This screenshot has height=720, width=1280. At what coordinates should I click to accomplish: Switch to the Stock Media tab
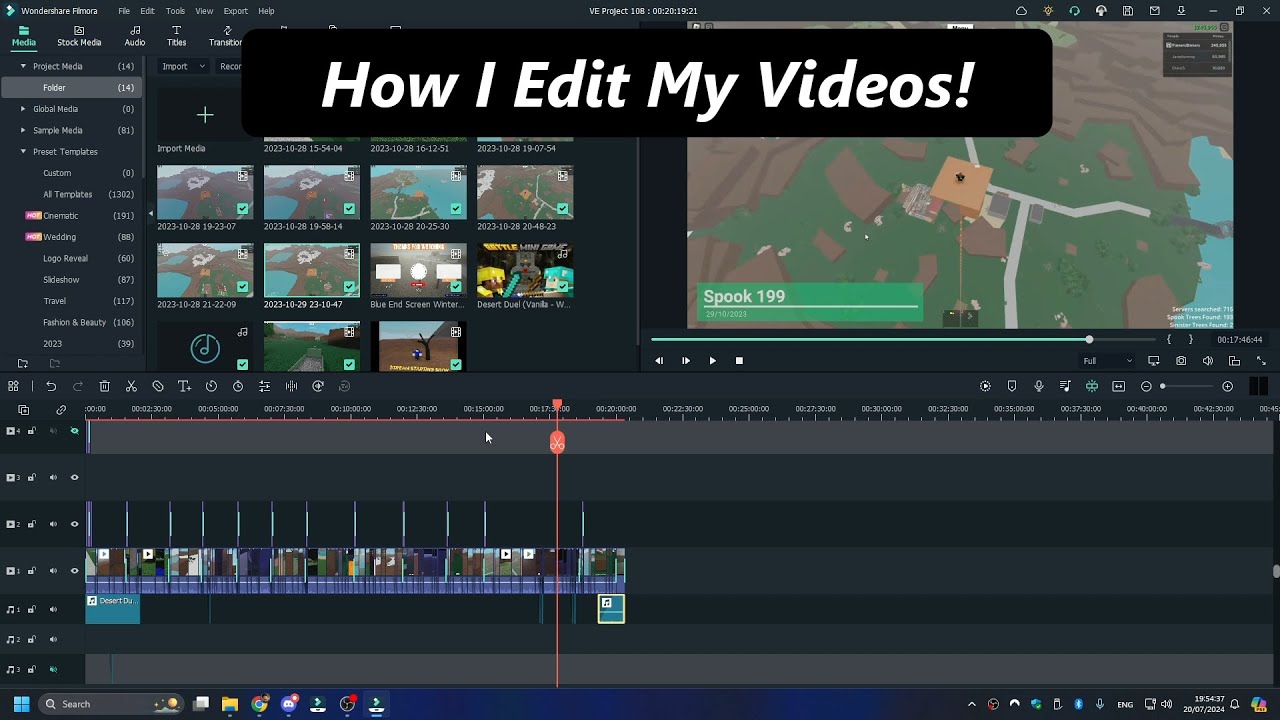click(79, 36)
